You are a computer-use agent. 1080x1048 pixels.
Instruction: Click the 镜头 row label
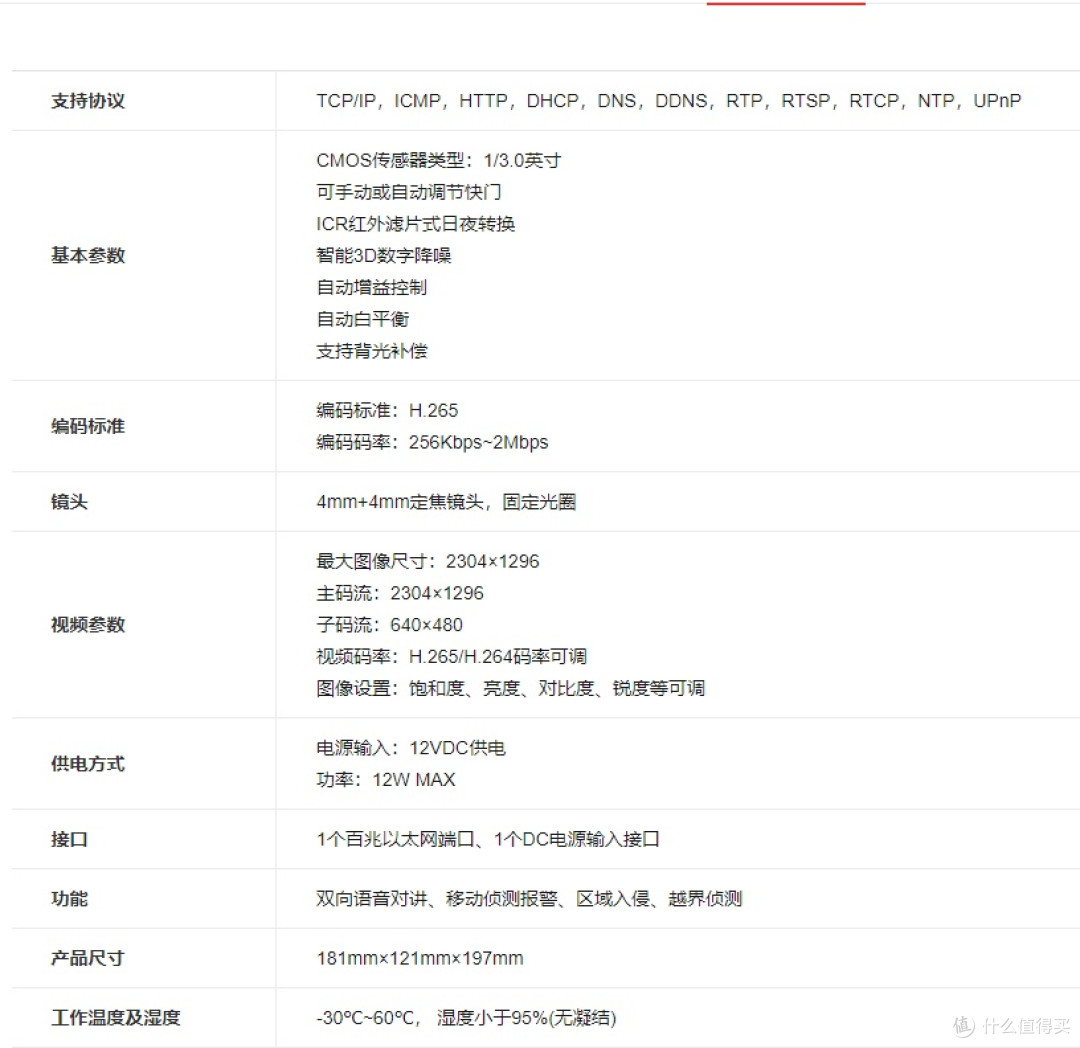[69, 502]
